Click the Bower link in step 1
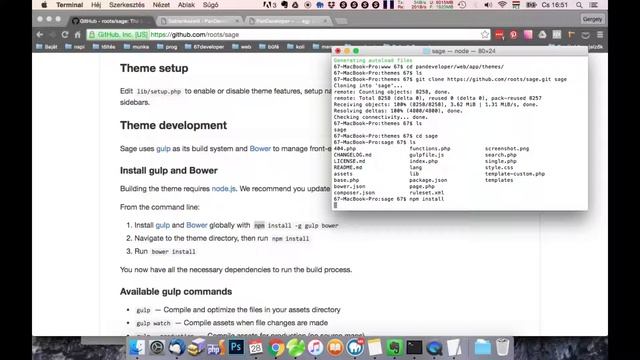This screenshot has width=640, height=360. point(197,225)
